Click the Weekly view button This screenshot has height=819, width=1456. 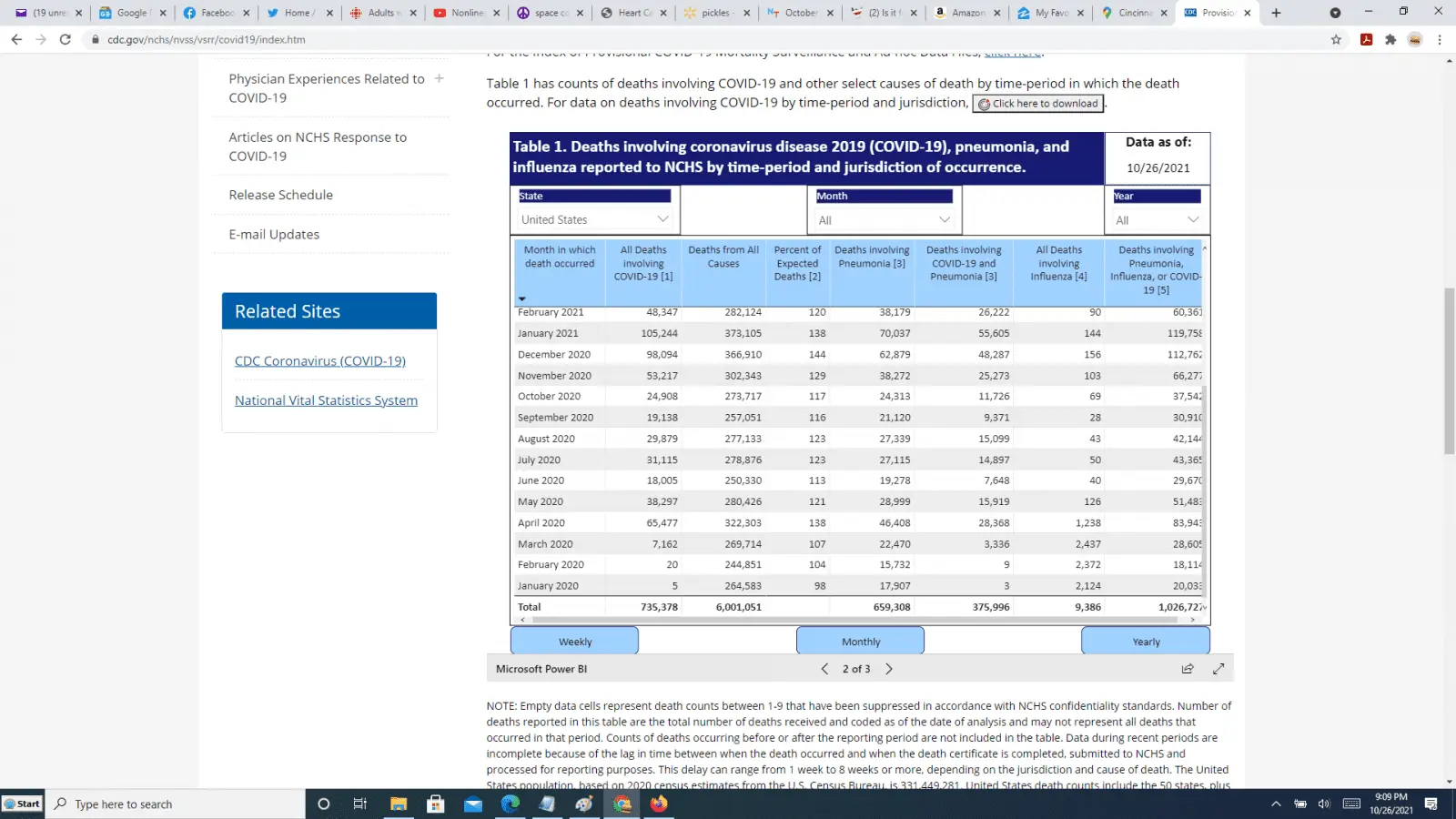tap(574, 642)
